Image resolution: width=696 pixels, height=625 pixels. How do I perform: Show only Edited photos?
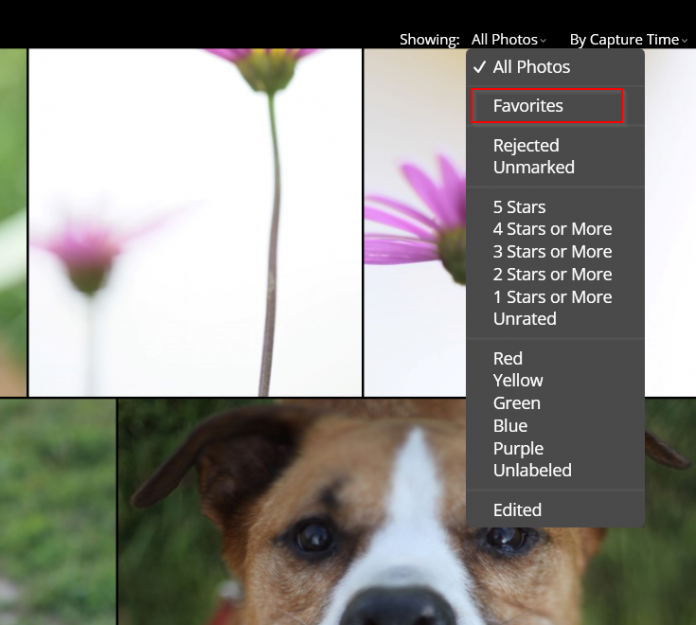(x=517, y=510)
